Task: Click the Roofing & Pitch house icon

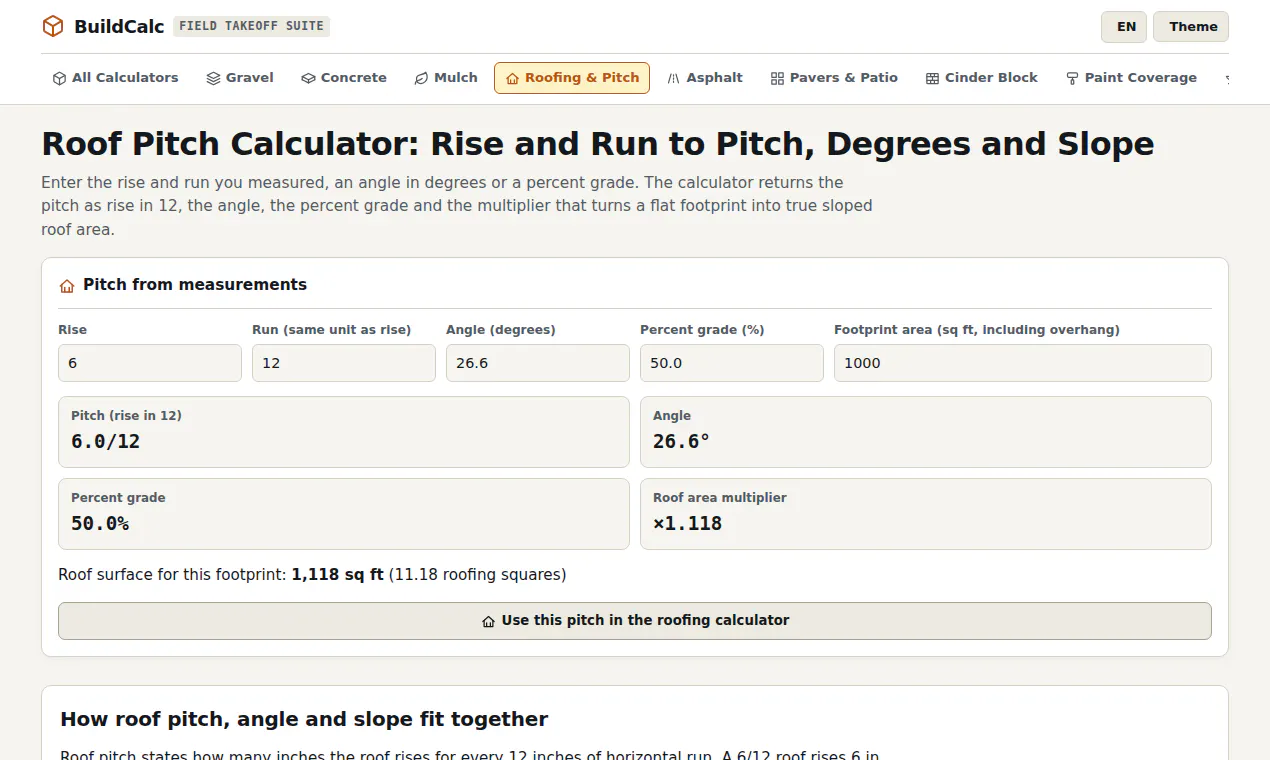Action: click(x=512, y=78)
